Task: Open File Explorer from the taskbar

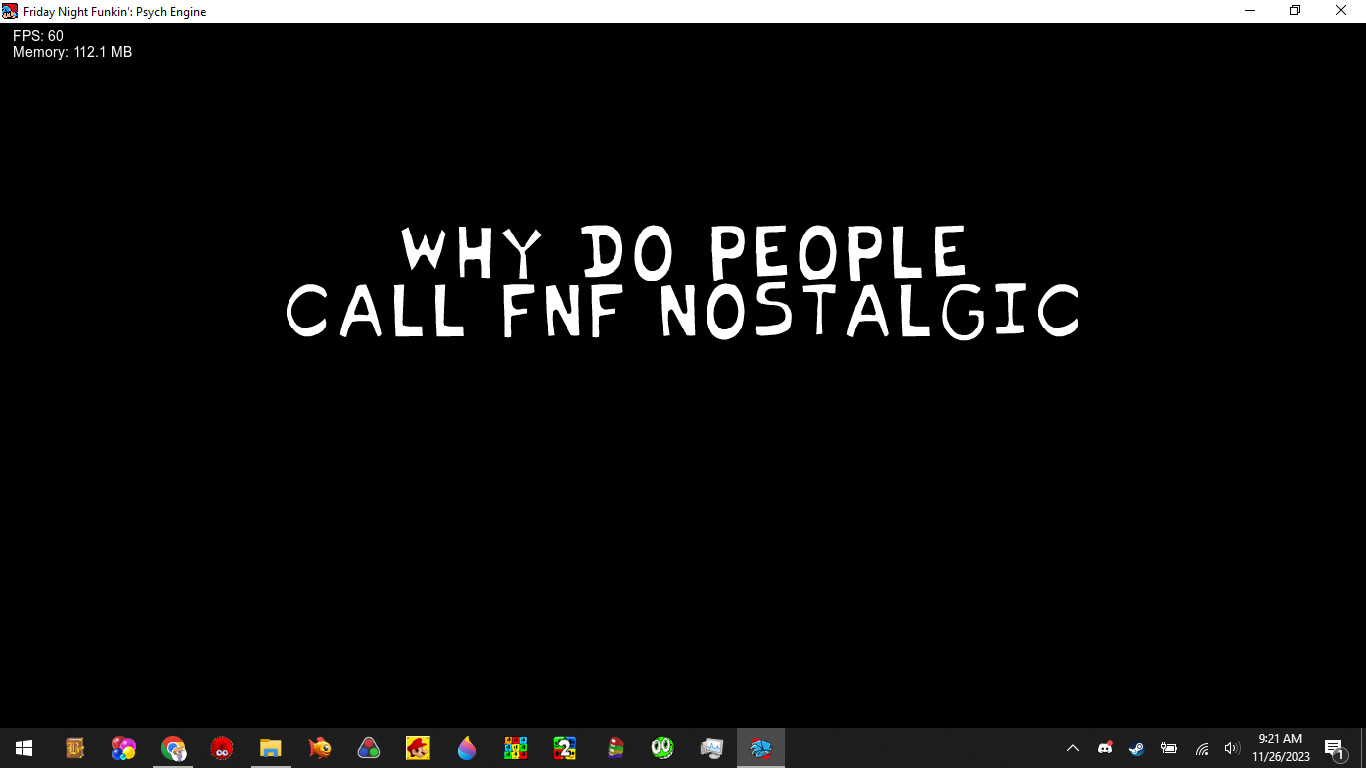Action: tap(271, 748)
